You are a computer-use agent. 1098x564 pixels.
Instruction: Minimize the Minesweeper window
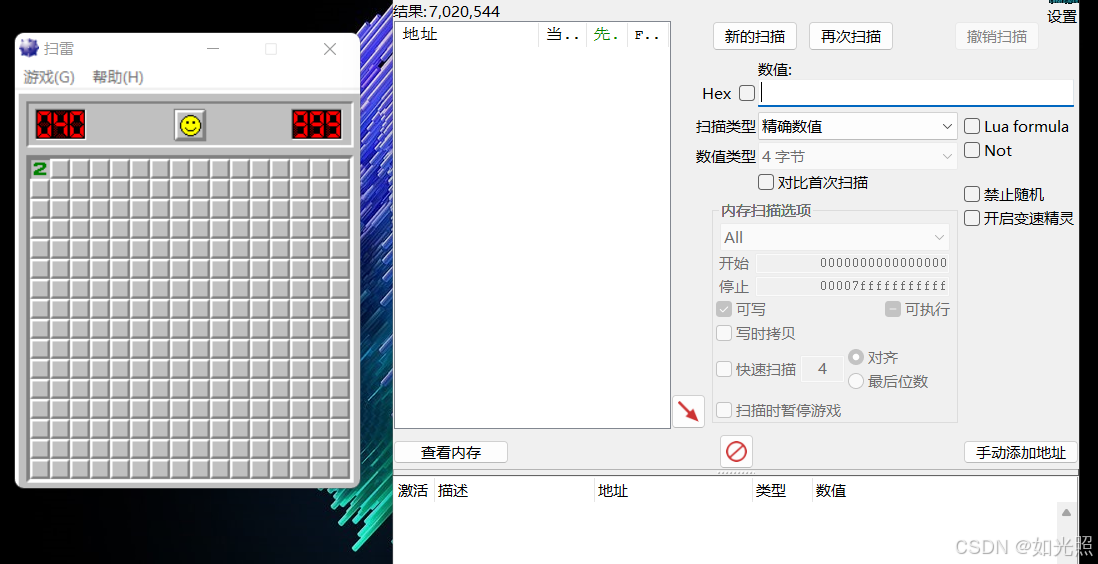click(213, 48)
